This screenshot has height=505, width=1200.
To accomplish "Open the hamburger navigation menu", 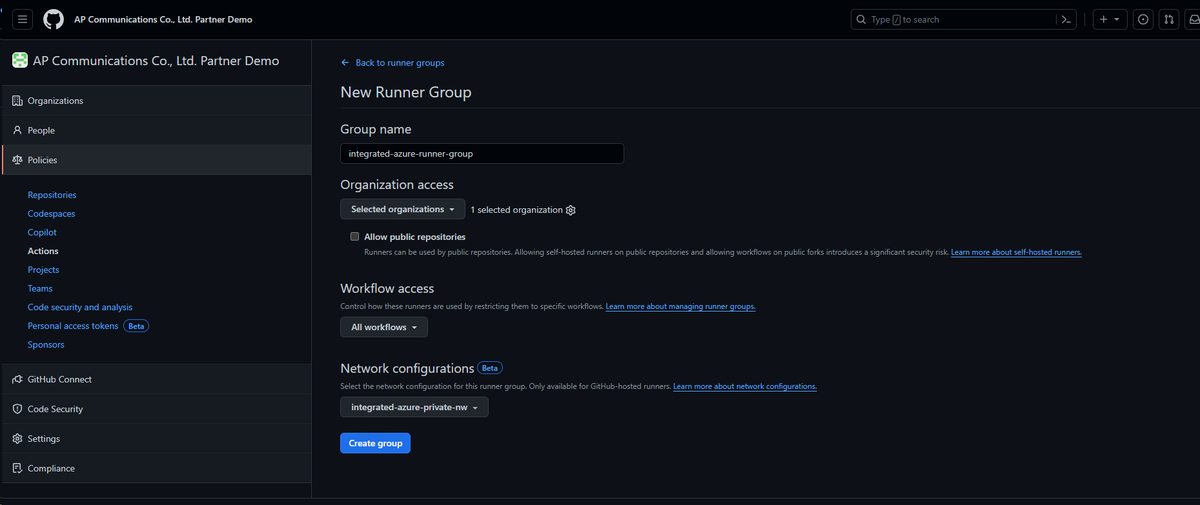I will tap(25, 19).
